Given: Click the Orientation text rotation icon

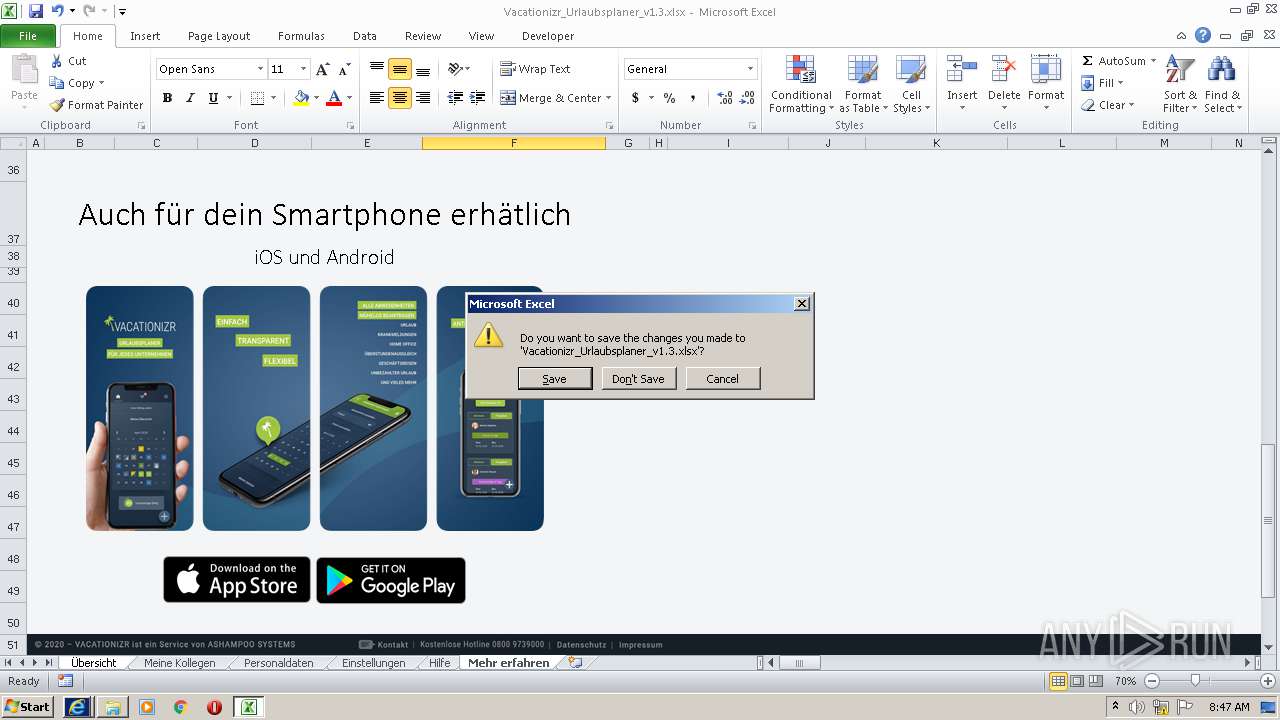Looking at the screenshot, I should pyautogui.click(x=456, y=69).
